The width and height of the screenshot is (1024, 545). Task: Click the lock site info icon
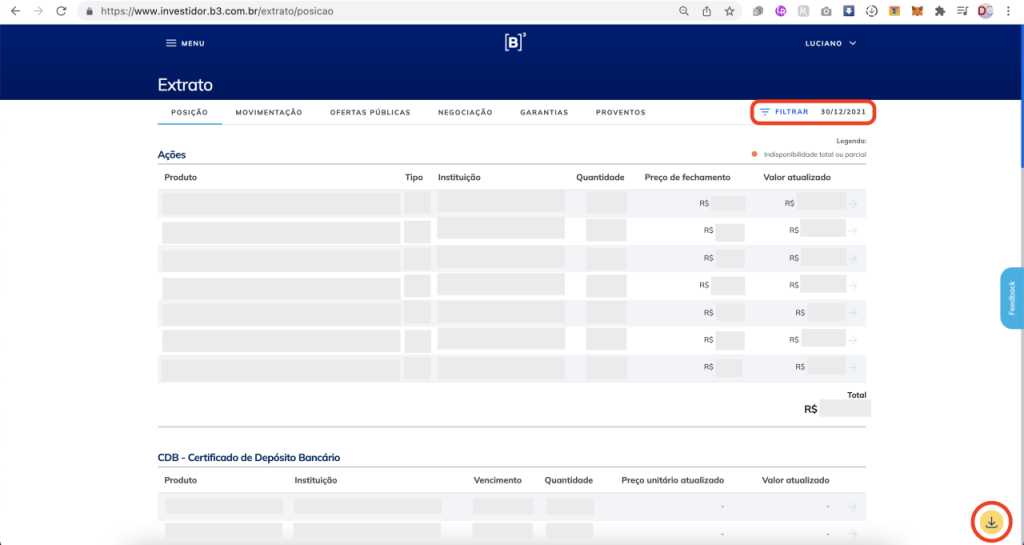(x=89, y=11)
